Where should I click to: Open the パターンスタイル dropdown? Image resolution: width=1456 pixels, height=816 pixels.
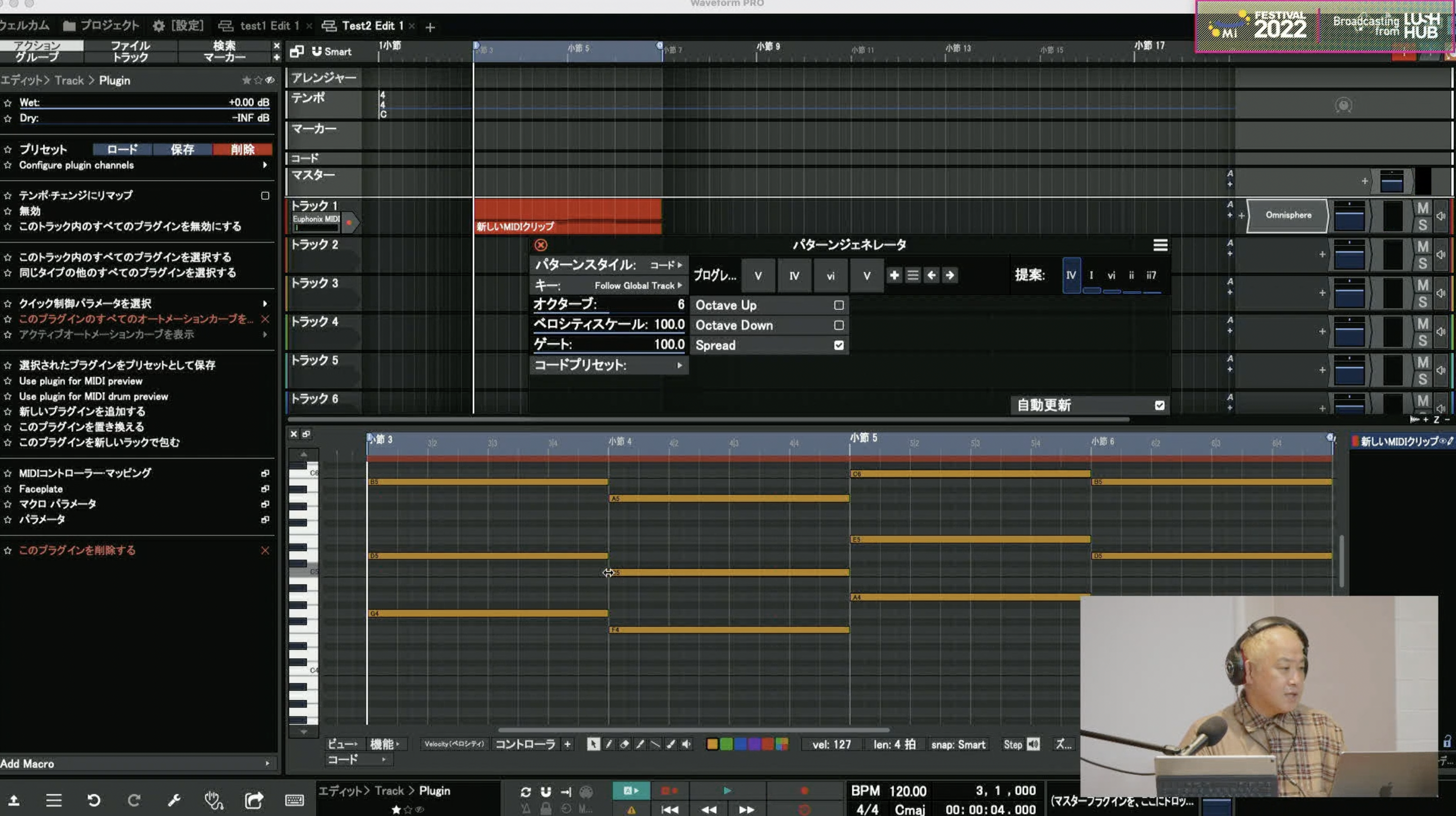(x=609, y=264)
